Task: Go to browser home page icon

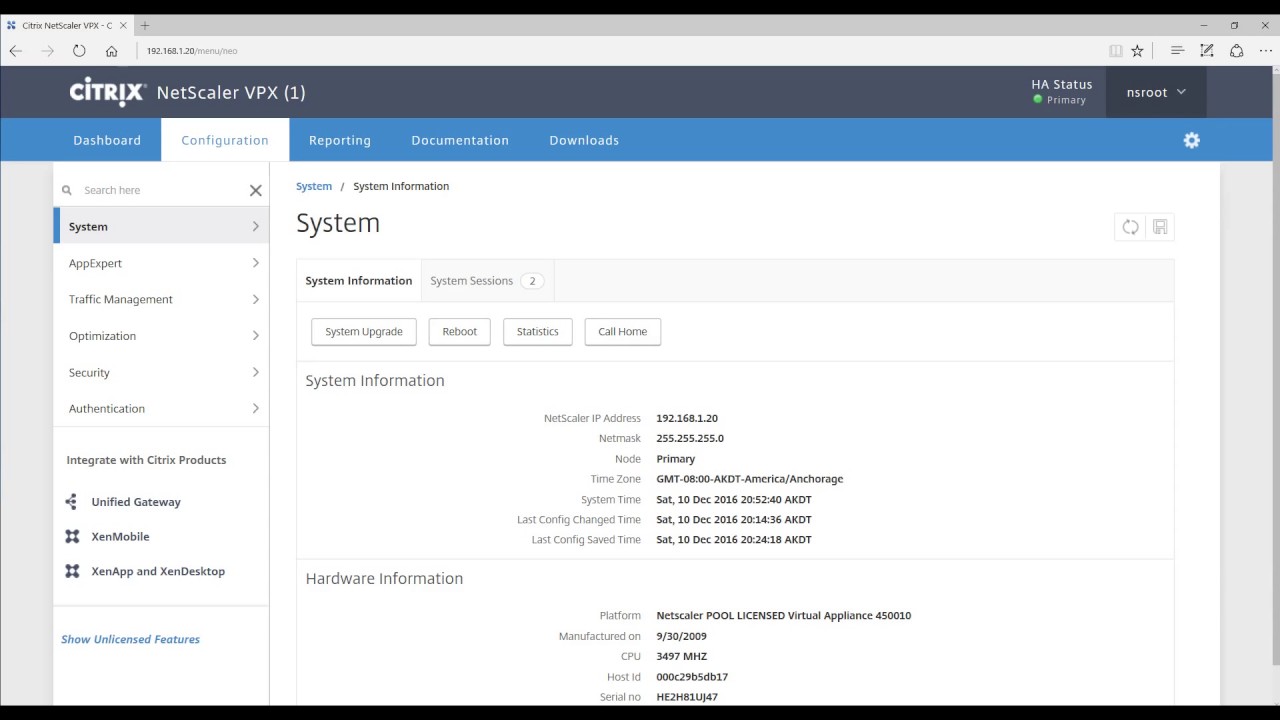Action: (111, 51)
